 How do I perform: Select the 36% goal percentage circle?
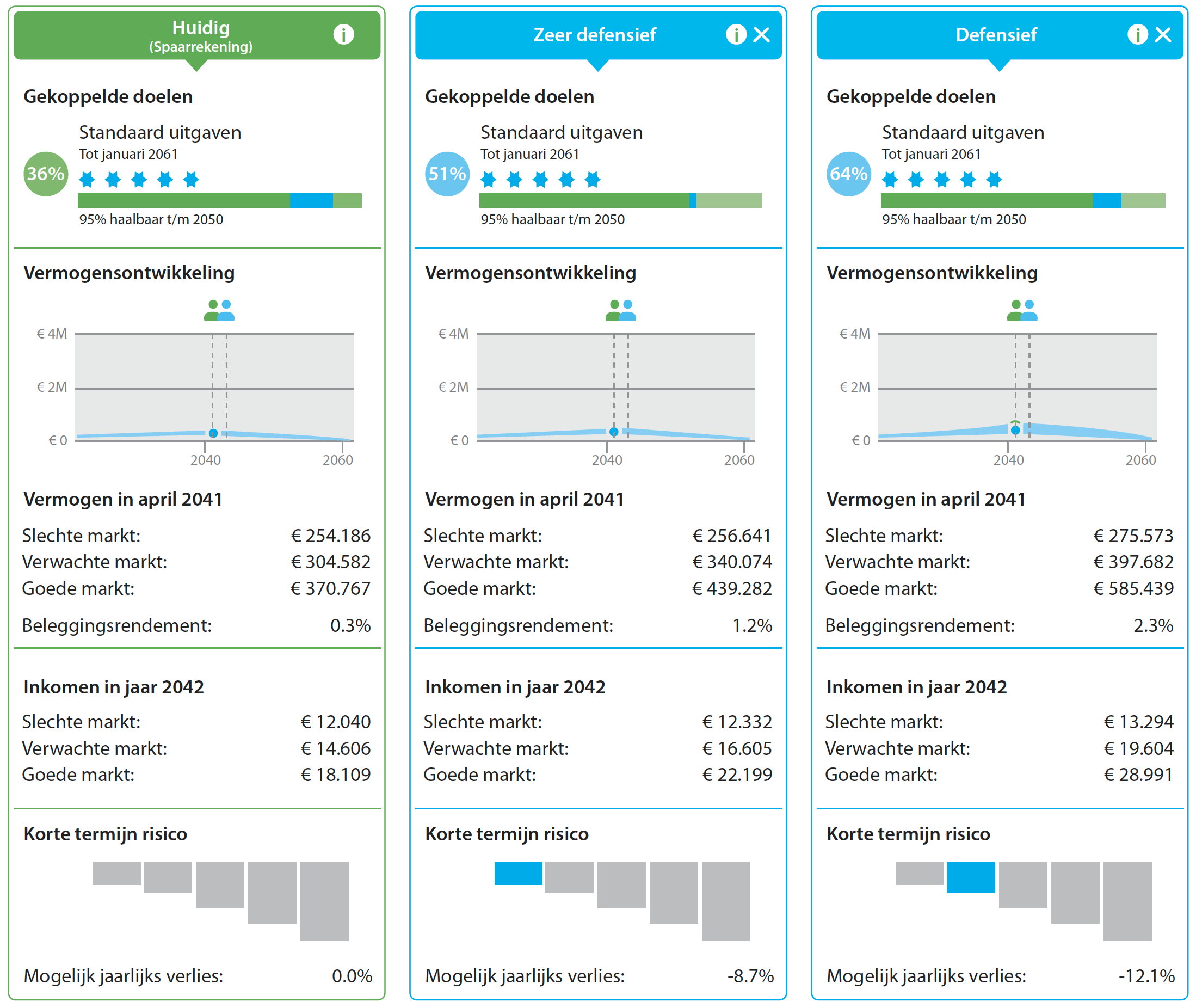[x=46, y=174]
